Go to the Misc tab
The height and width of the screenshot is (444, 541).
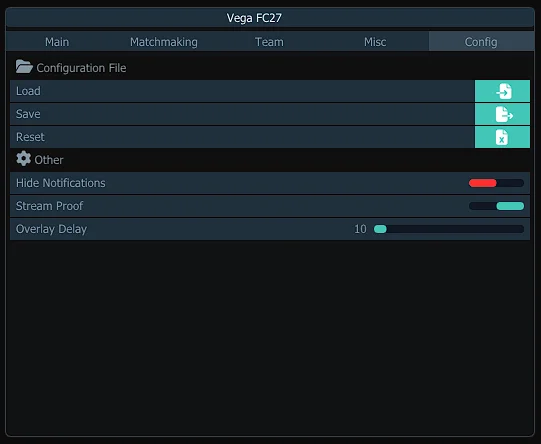(375, 42)
